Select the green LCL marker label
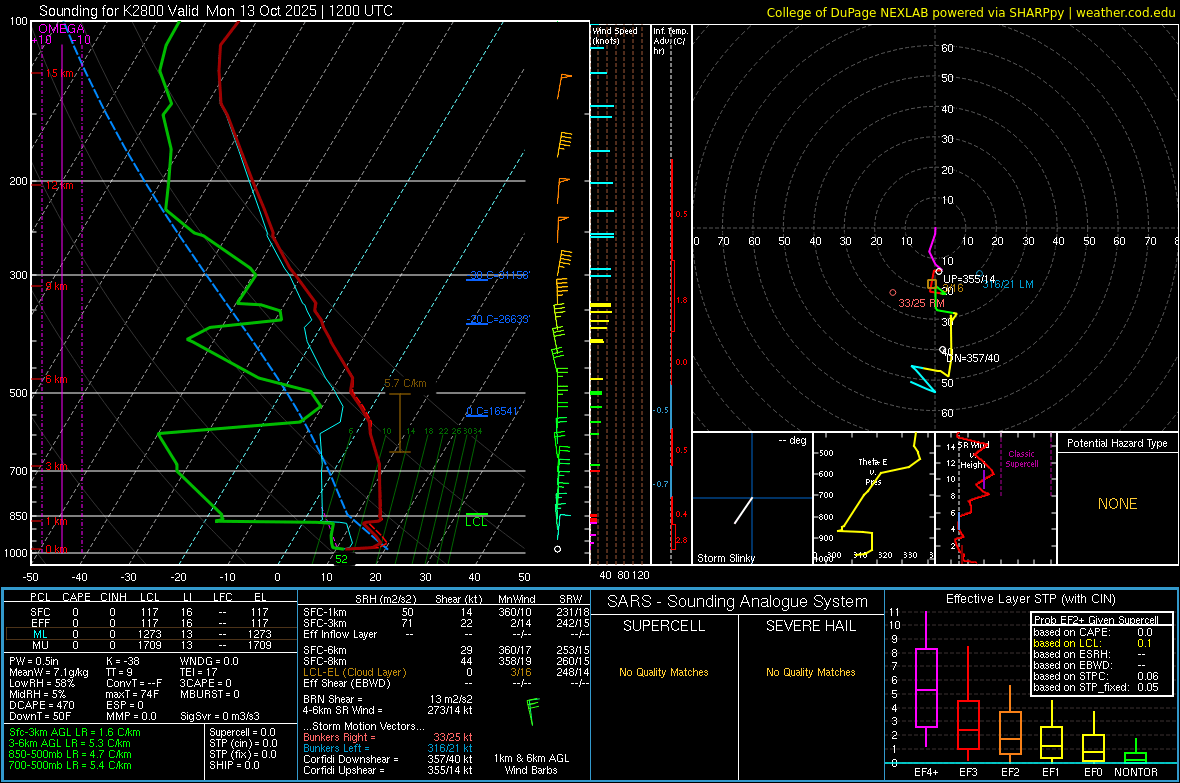The height and width of the screenshot is (783, 1180). coord(476,522)
